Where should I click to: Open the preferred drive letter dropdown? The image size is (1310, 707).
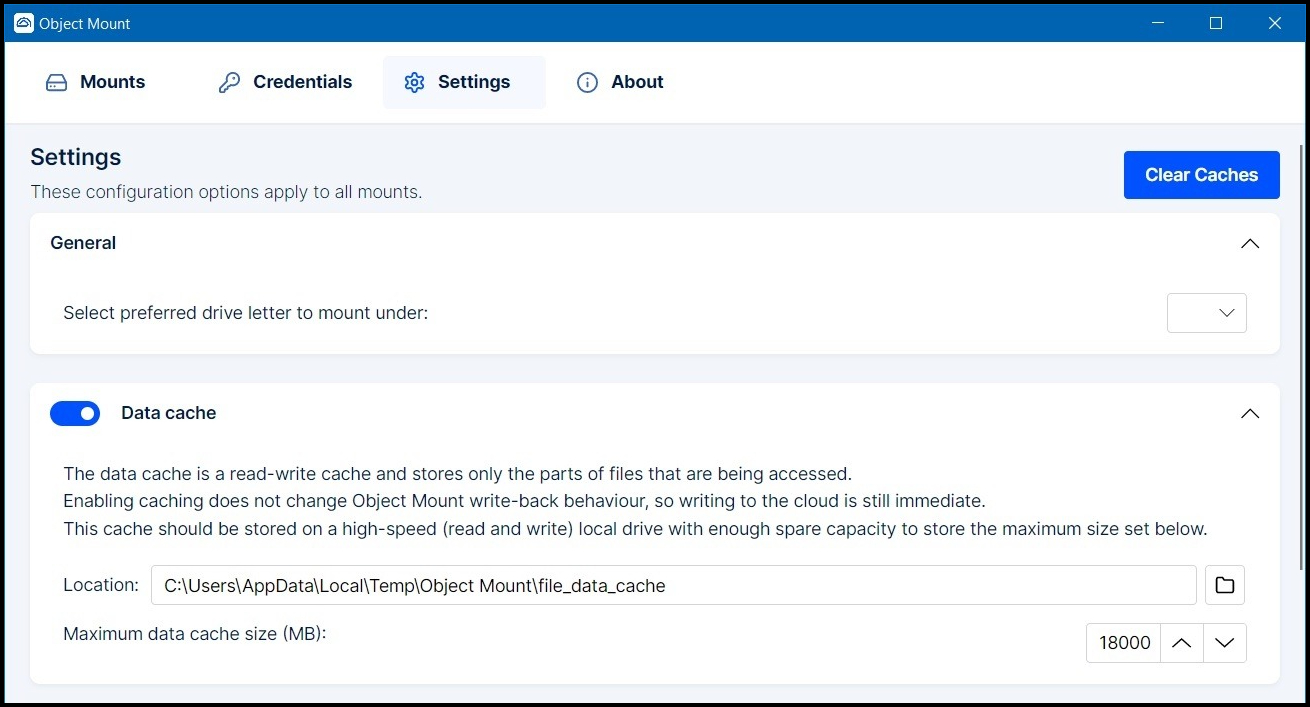pyautogui.click(x=1206, y=313)
